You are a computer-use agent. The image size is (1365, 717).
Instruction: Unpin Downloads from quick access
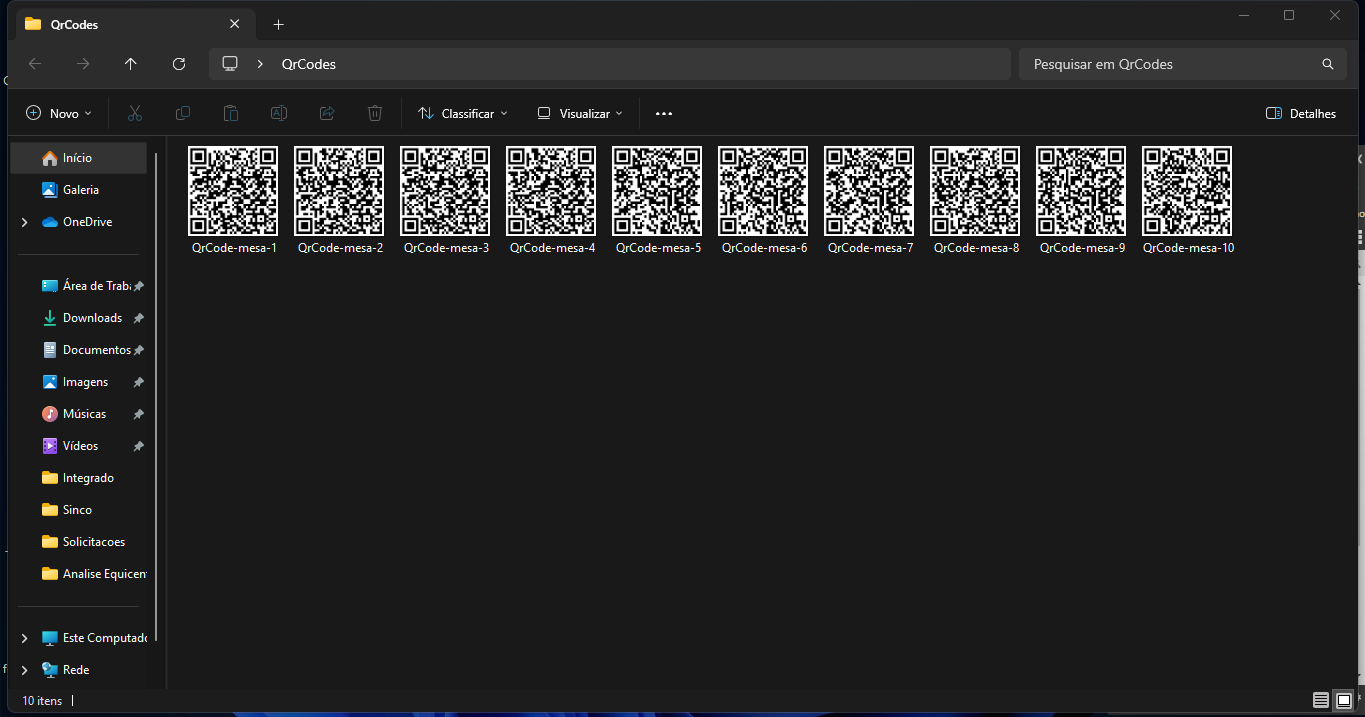139,318
